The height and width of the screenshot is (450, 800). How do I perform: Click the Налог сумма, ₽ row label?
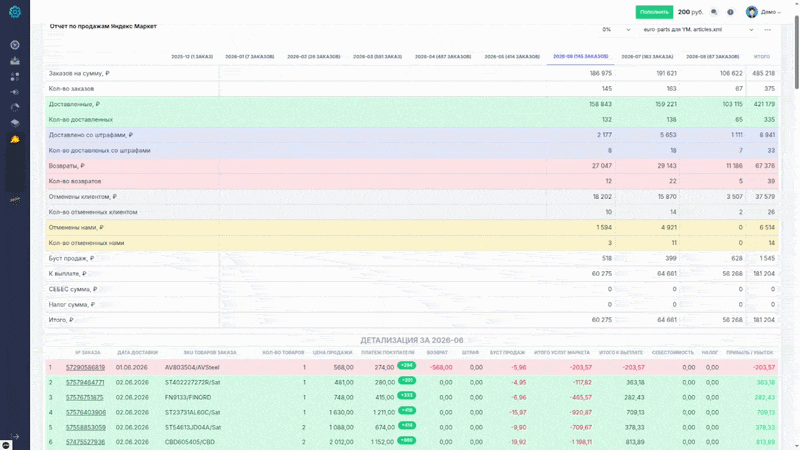[x=71, y=305]
